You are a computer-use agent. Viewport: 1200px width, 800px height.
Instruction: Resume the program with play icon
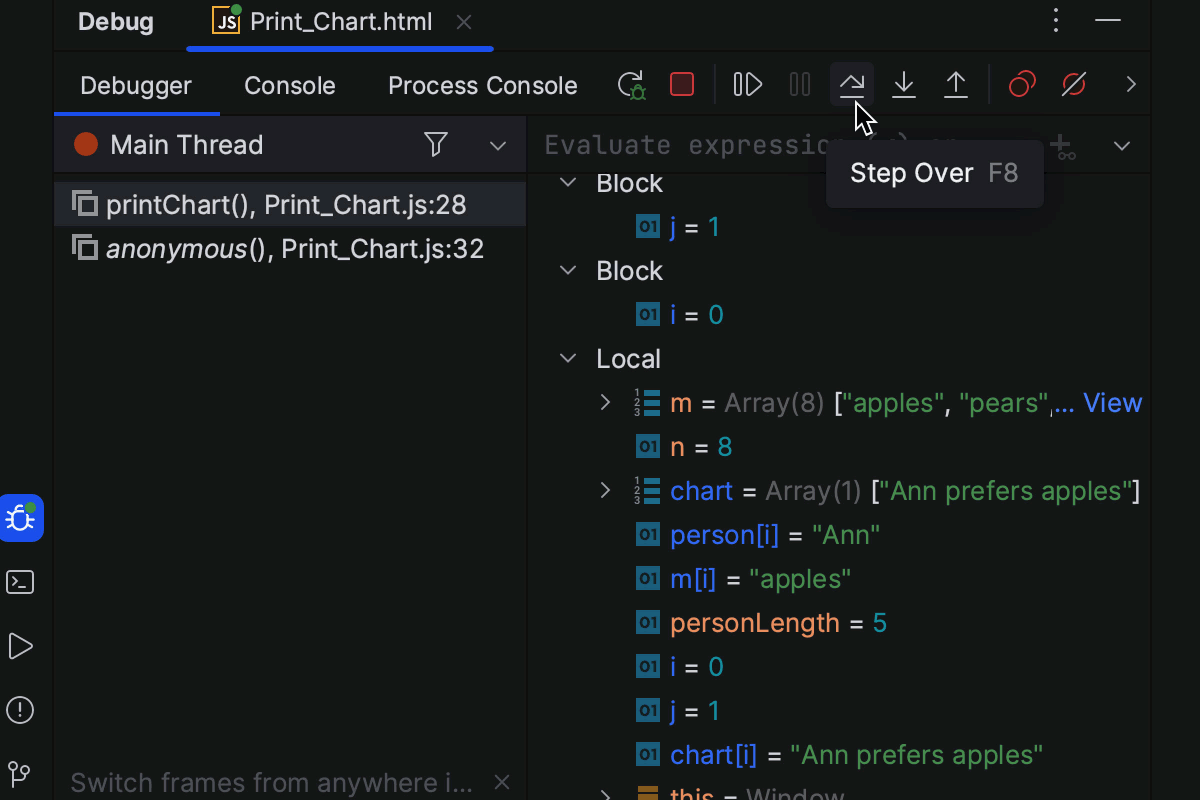747,84
